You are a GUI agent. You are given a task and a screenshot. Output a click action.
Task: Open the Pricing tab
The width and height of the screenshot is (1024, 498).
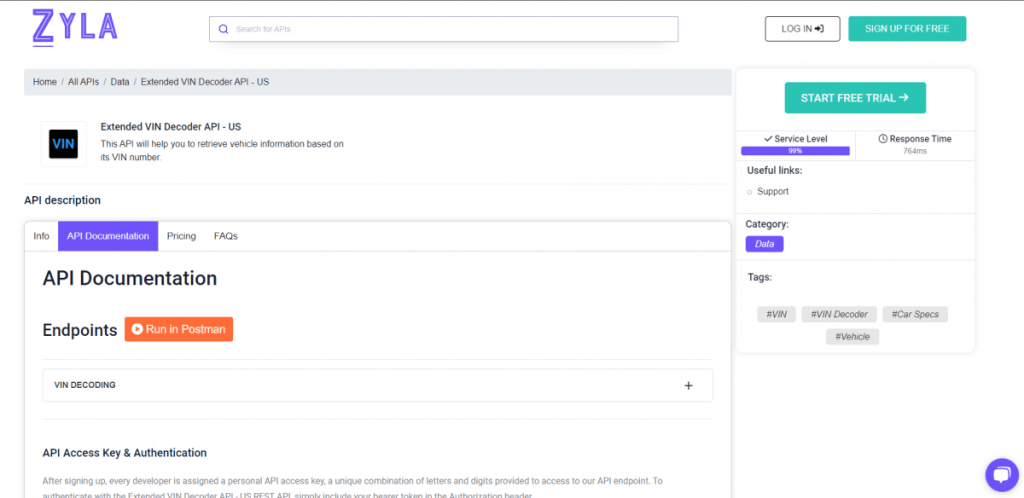pyautogui.click(x=182, y=236)
